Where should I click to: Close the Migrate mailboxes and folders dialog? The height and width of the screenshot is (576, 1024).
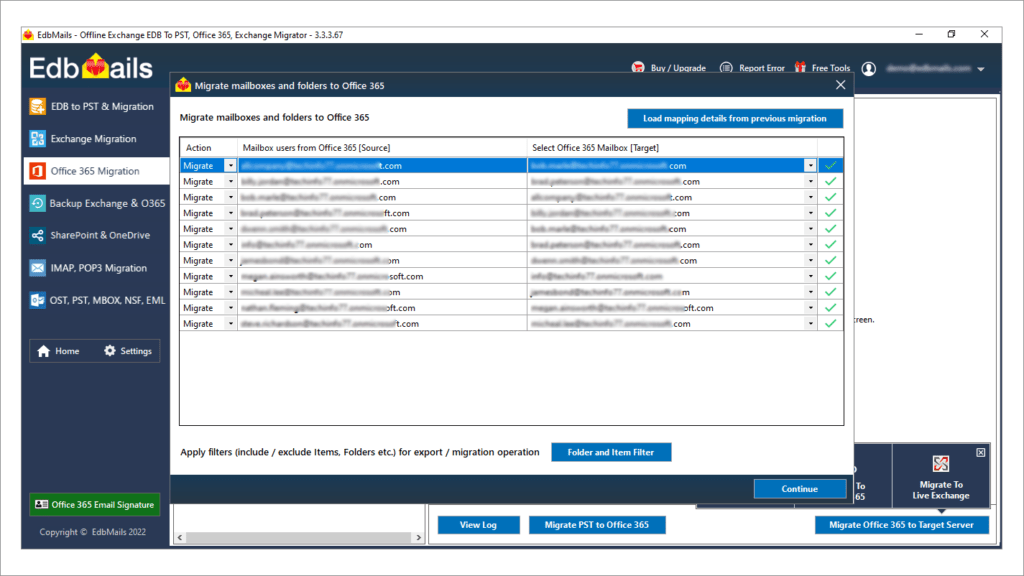tap(840, 85)
